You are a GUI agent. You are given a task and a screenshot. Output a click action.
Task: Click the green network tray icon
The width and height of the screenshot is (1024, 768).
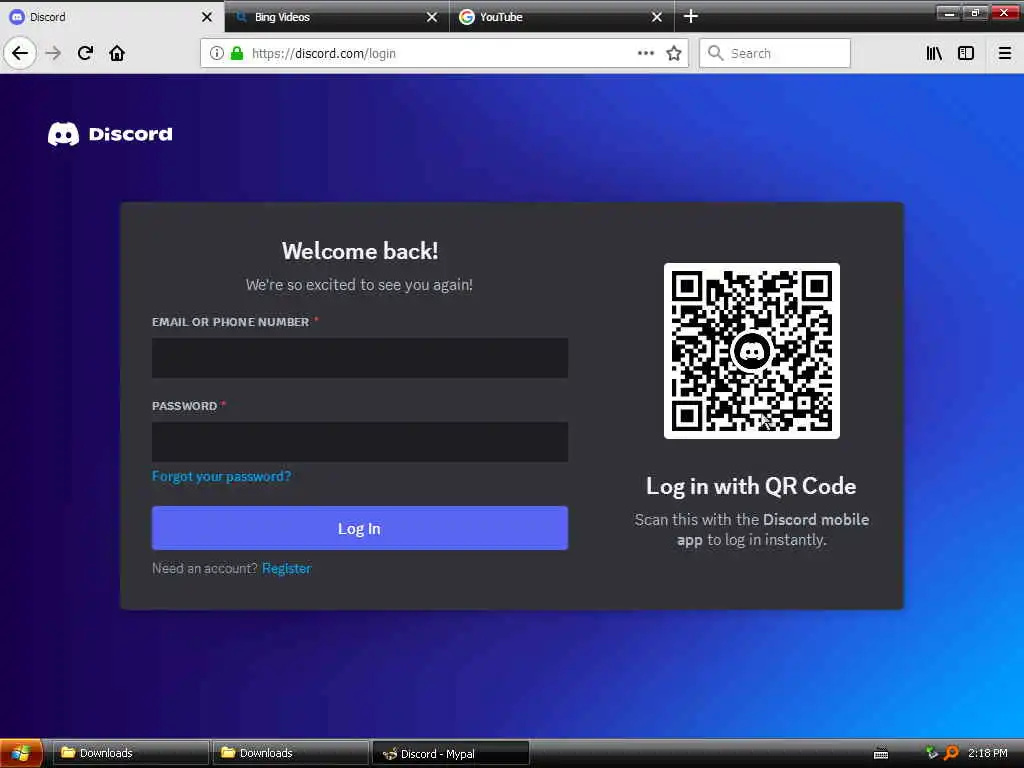click(x=932, y=753)
